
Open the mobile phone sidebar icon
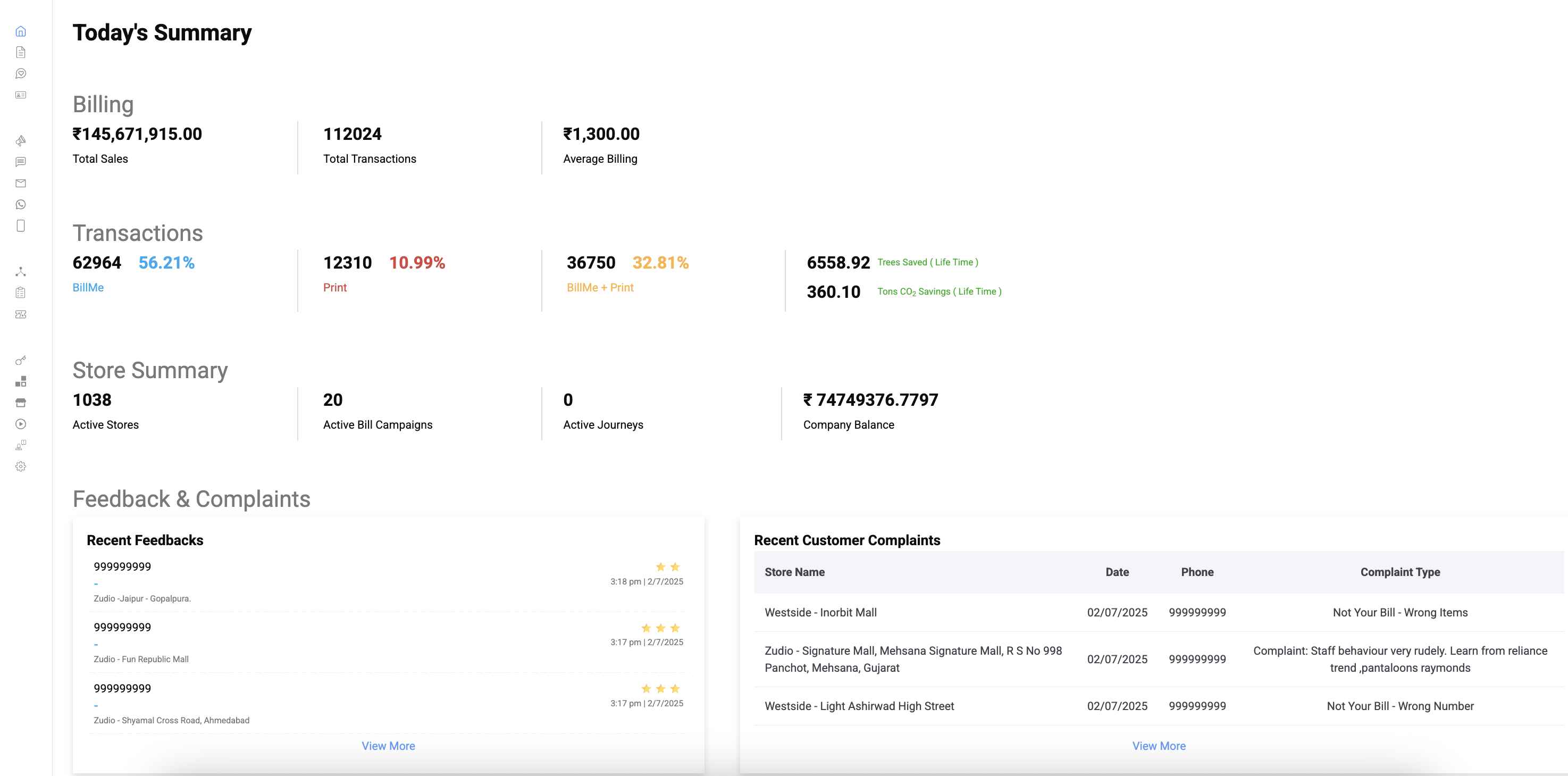click(21, 226)
